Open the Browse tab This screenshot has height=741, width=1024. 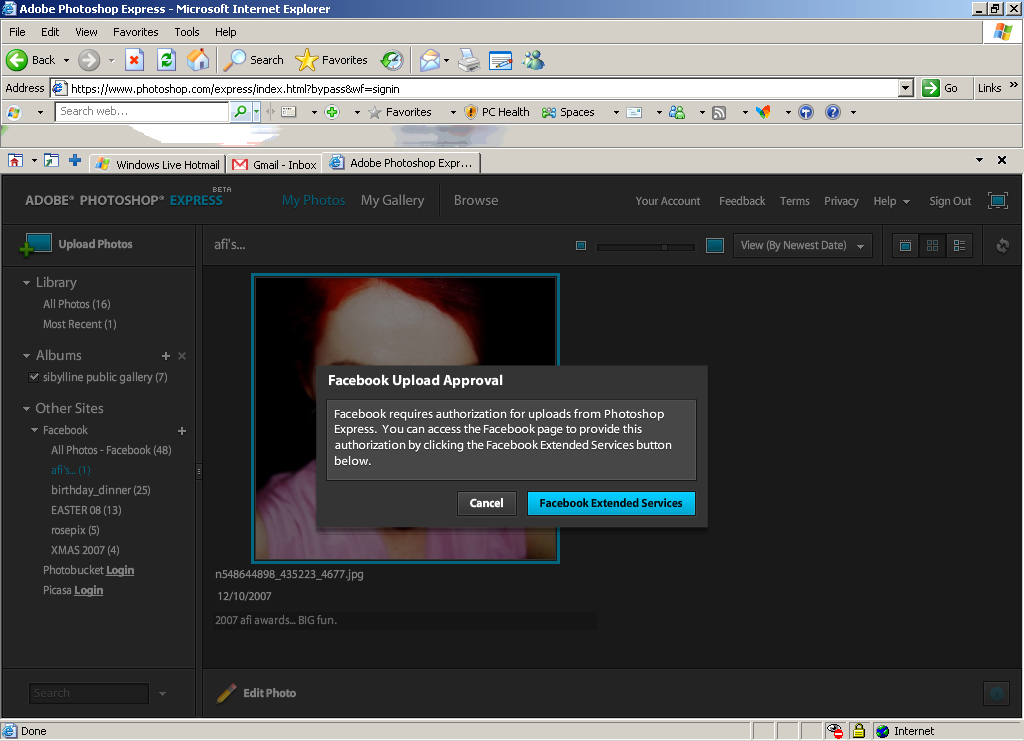(476, 200)
